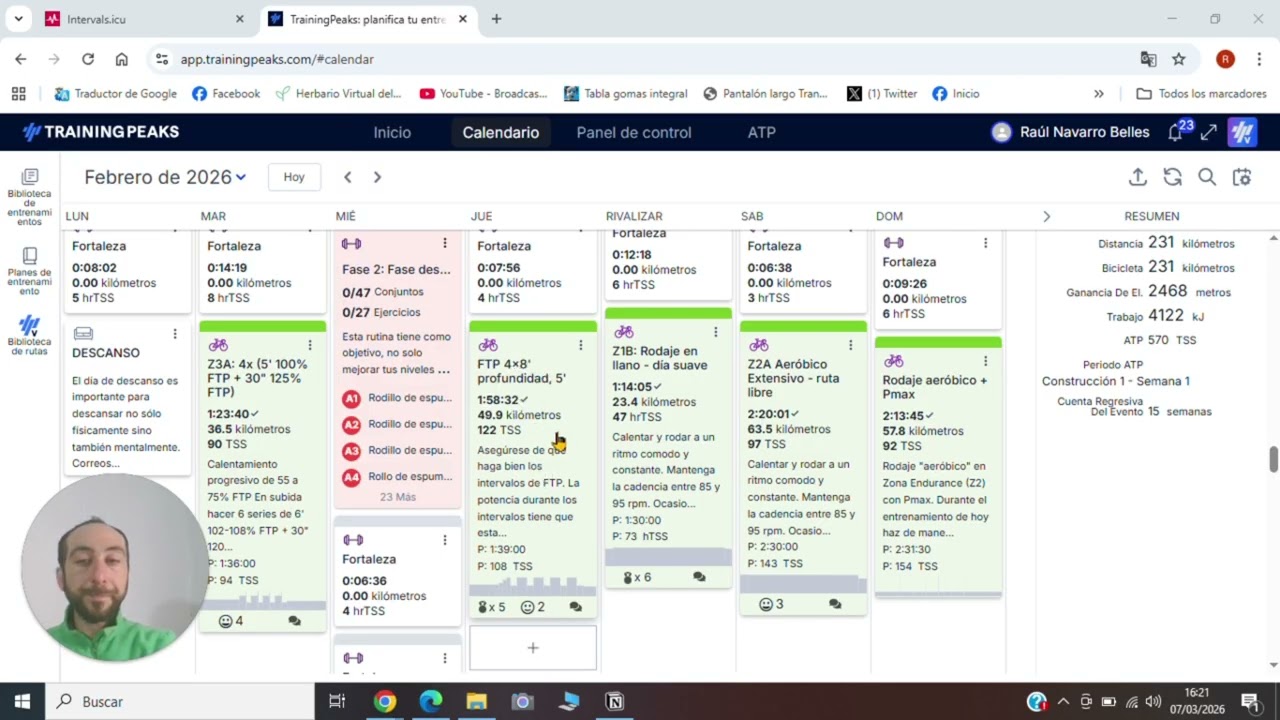The height and width of the screenshot is (720, 1280).
Task: Click the address bar URL field
Action: [x=640, y=59]
